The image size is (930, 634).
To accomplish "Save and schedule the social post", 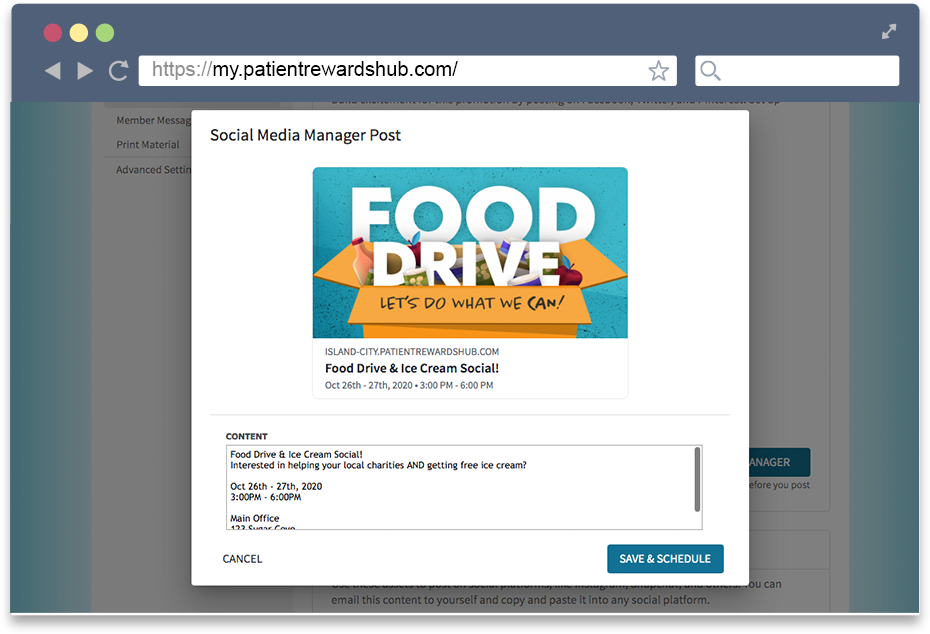I will (x=665, y=559).
